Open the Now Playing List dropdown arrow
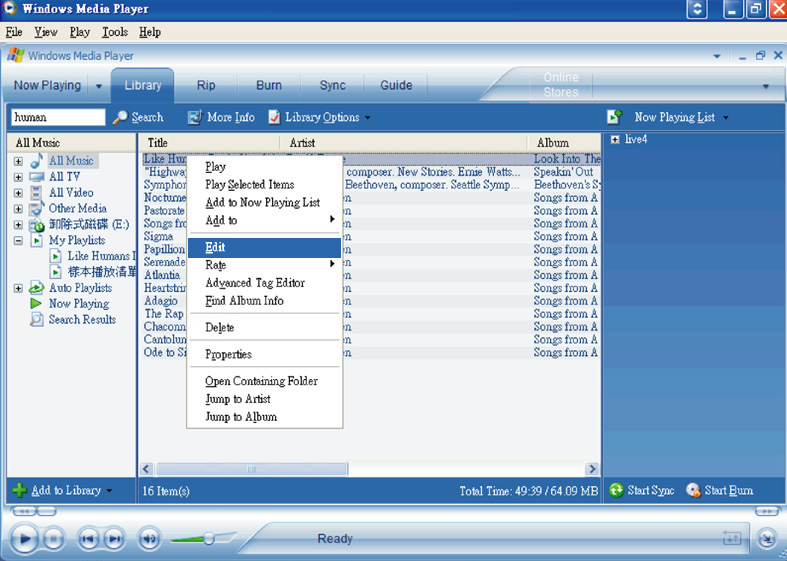787x561 pixels. (726, 118)
